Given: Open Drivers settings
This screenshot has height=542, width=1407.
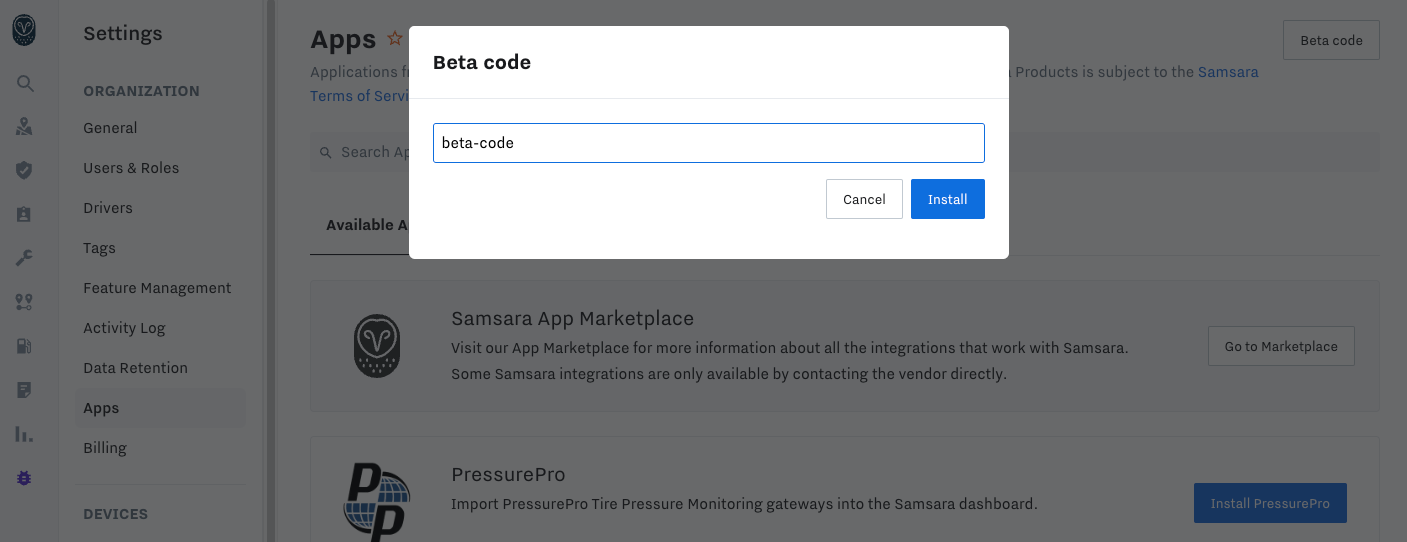Looking at the screenshot, I should [108, 208].
